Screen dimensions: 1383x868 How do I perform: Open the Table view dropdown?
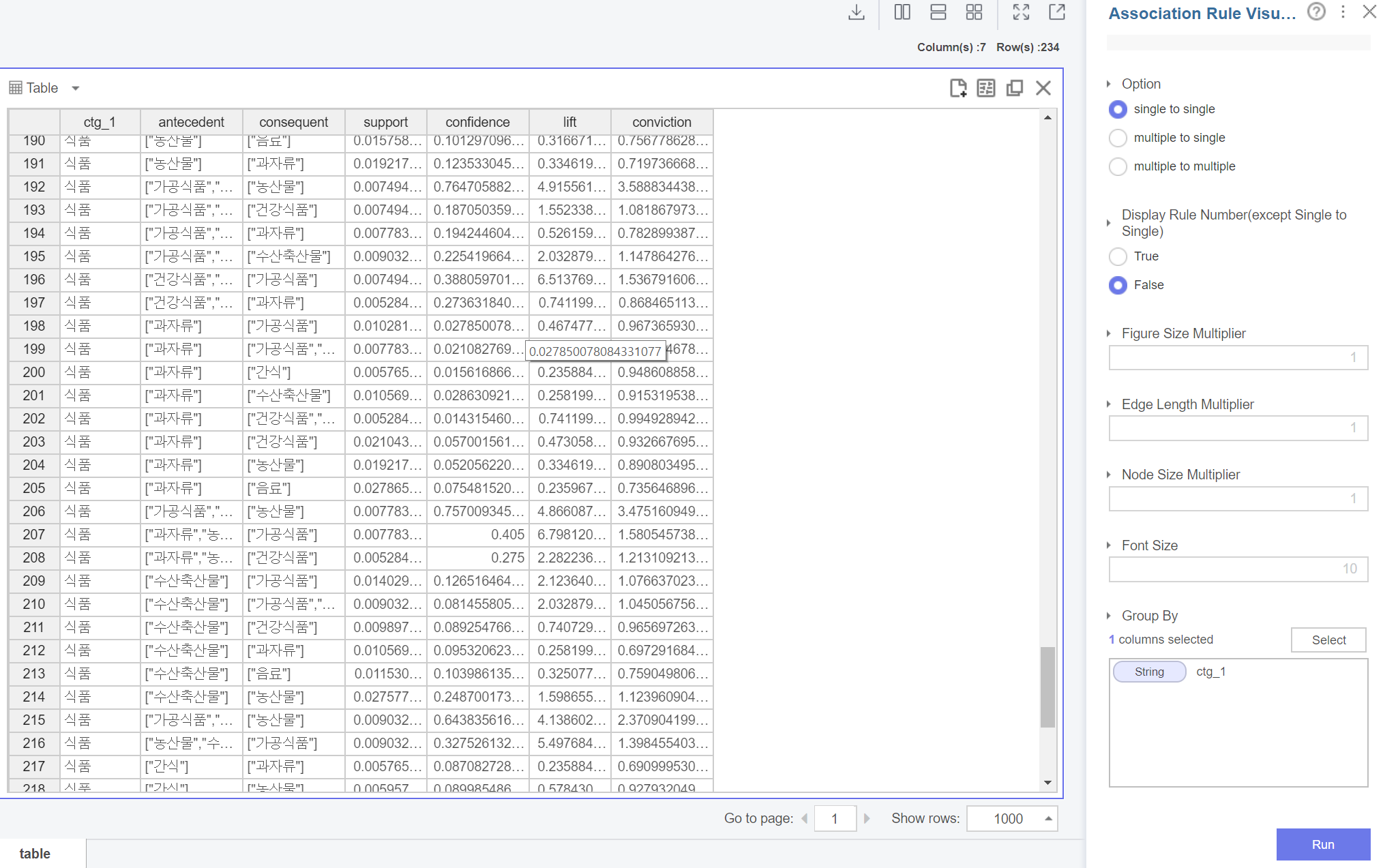(75, 87)
